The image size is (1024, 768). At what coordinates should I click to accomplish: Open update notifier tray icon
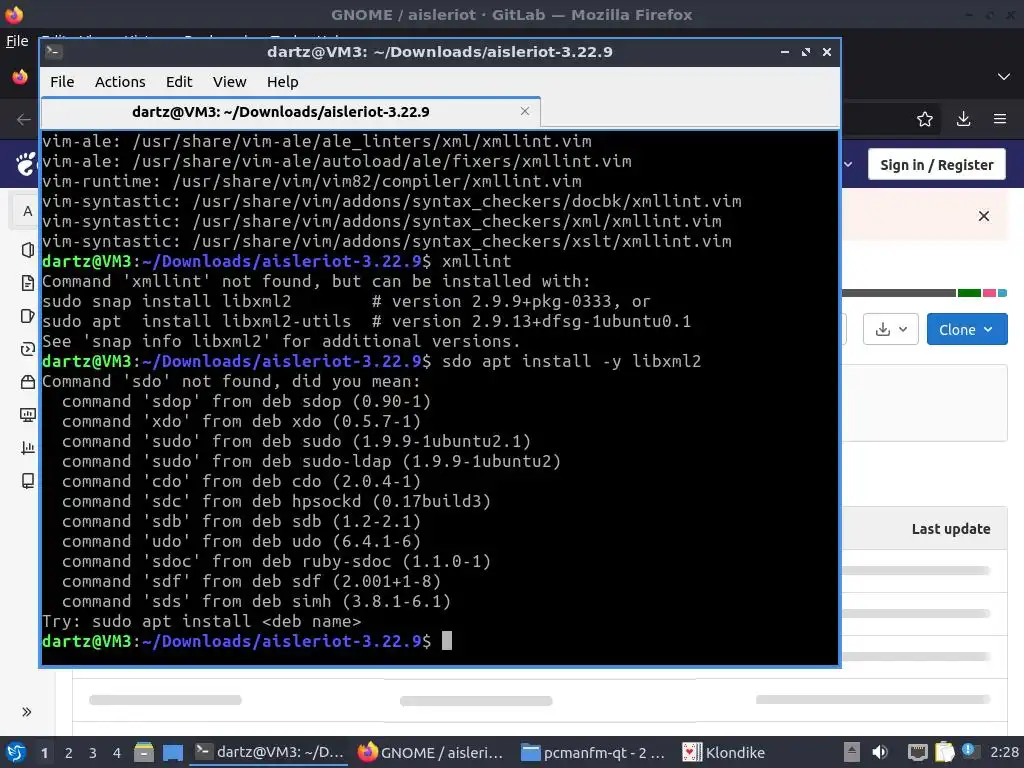pyautogui.click(x=969, y=751)
